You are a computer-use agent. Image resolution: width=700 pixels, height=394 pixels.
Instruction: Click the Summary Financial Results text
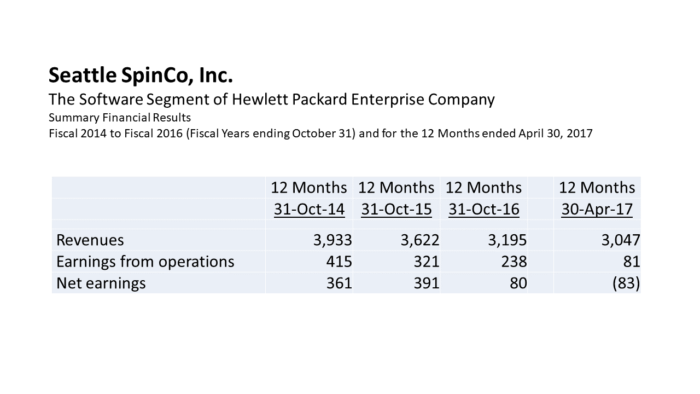point(120,118)
